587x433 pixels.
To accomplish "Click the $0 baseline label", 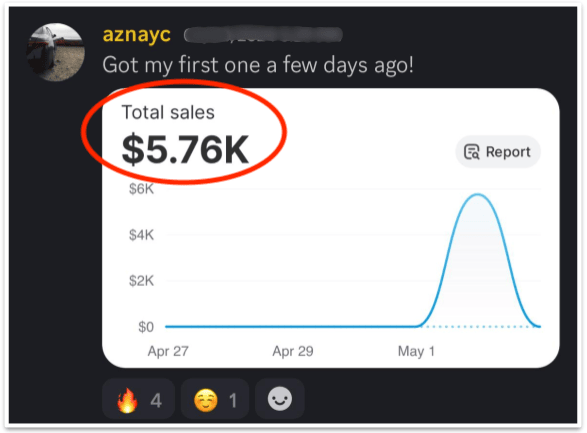I will tap(146, 327).
